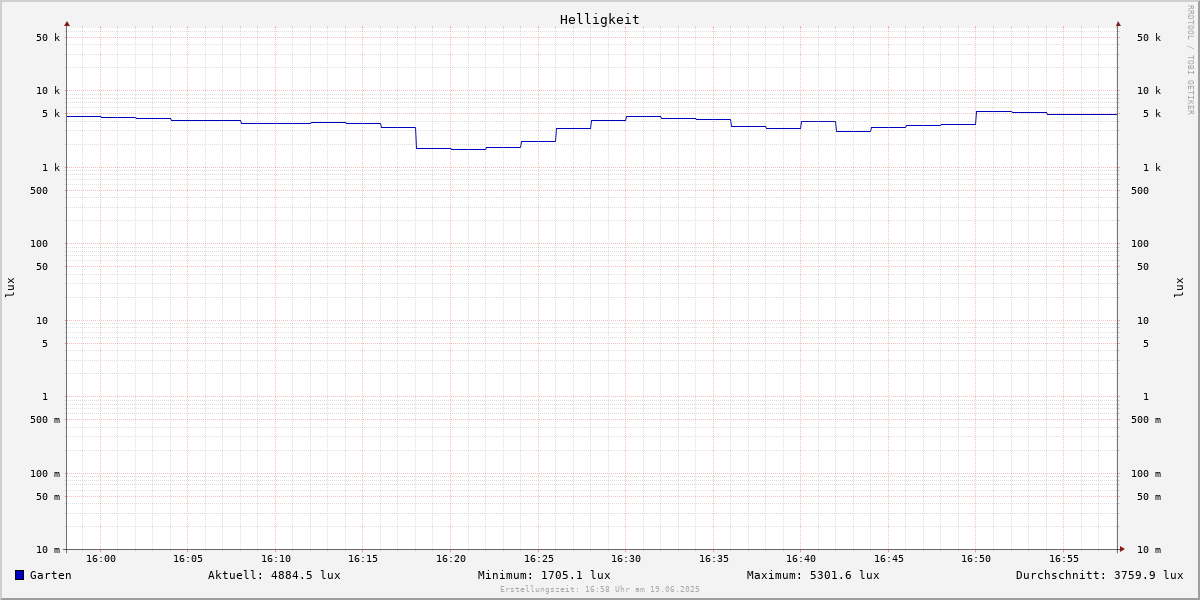Click the 16:20 time axis label
This screenshot has width=1200, height=600.
click(451, 559)
